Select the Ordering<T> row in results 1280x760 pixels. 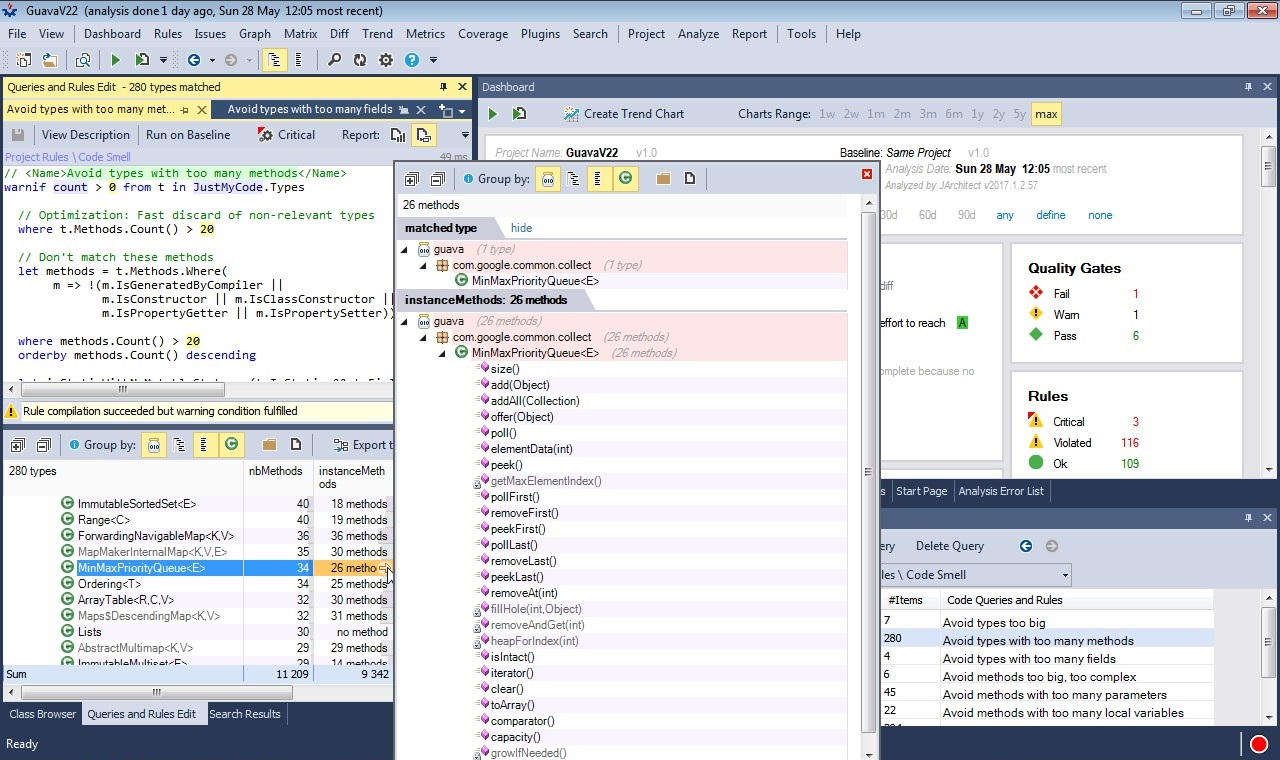tap(195, 584)
